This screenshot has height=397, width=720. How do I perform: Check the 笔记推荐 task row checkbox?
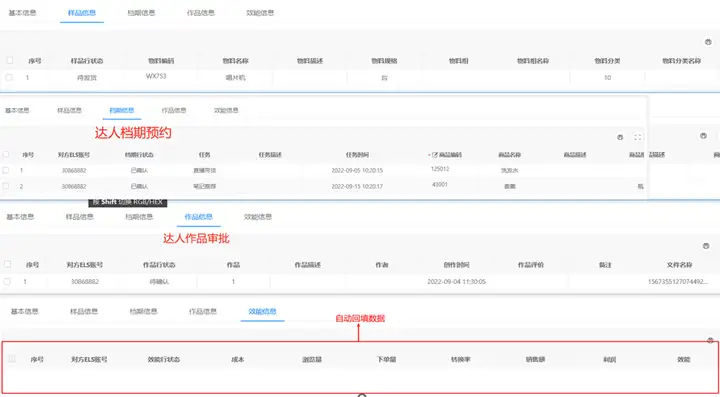tap(6, 186)
